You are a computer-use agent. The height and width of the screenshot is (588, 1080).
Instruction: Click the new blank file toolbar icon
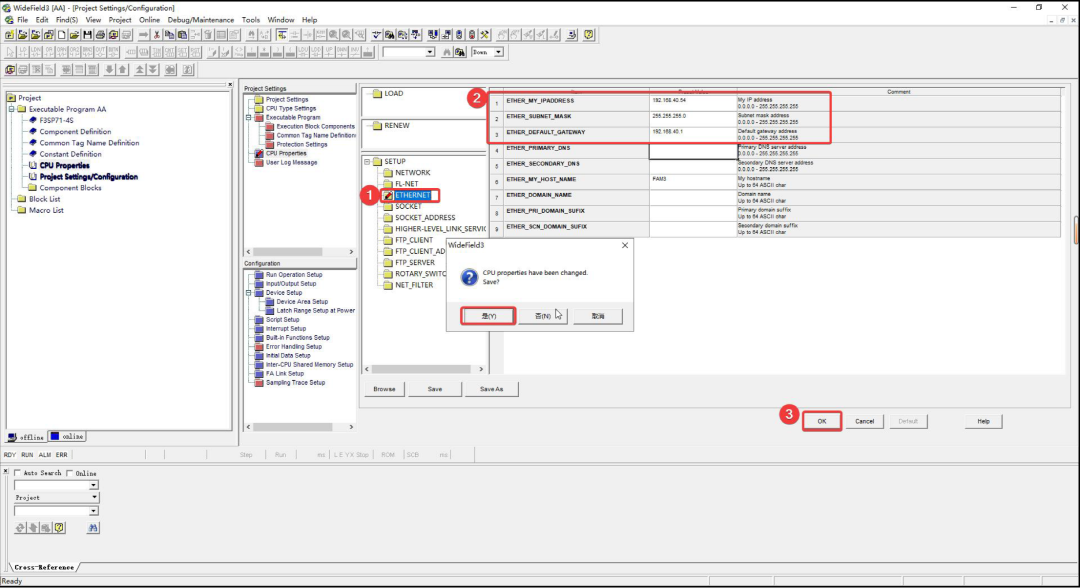pos(61,34)
